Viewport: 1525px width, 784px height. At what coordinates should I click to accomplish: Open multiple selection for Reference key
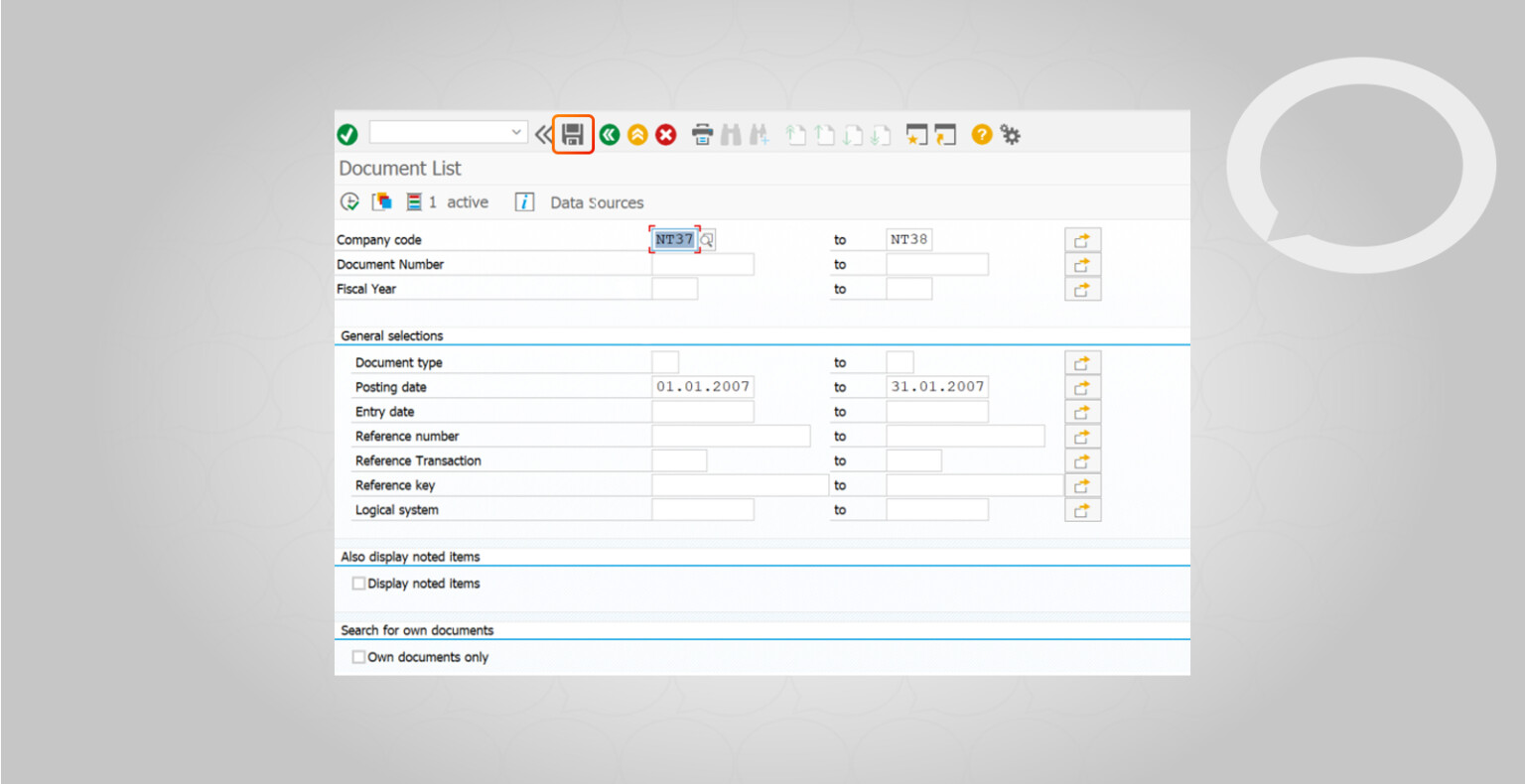[1082, 486]
